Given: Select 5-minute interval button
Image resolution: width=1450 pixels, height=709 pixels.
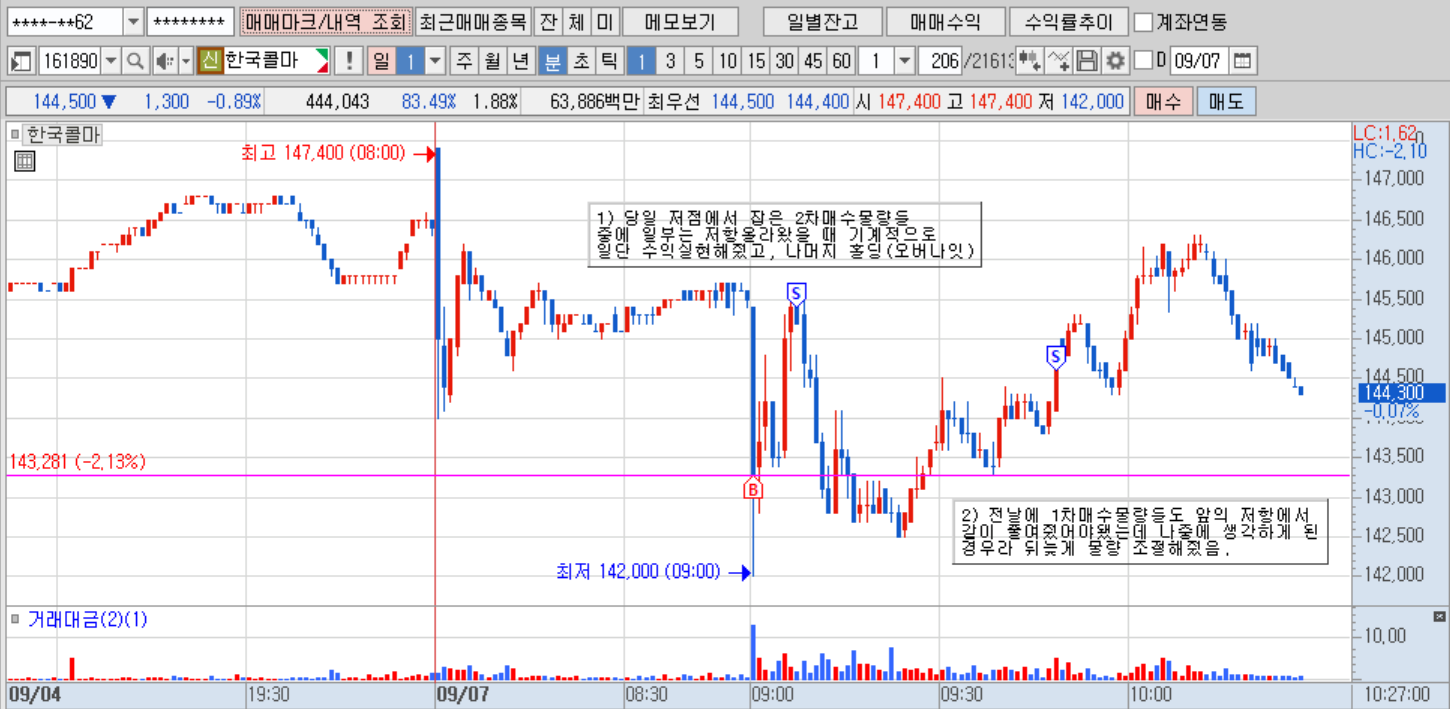Looking at the screenshot, I should [699, 61].
